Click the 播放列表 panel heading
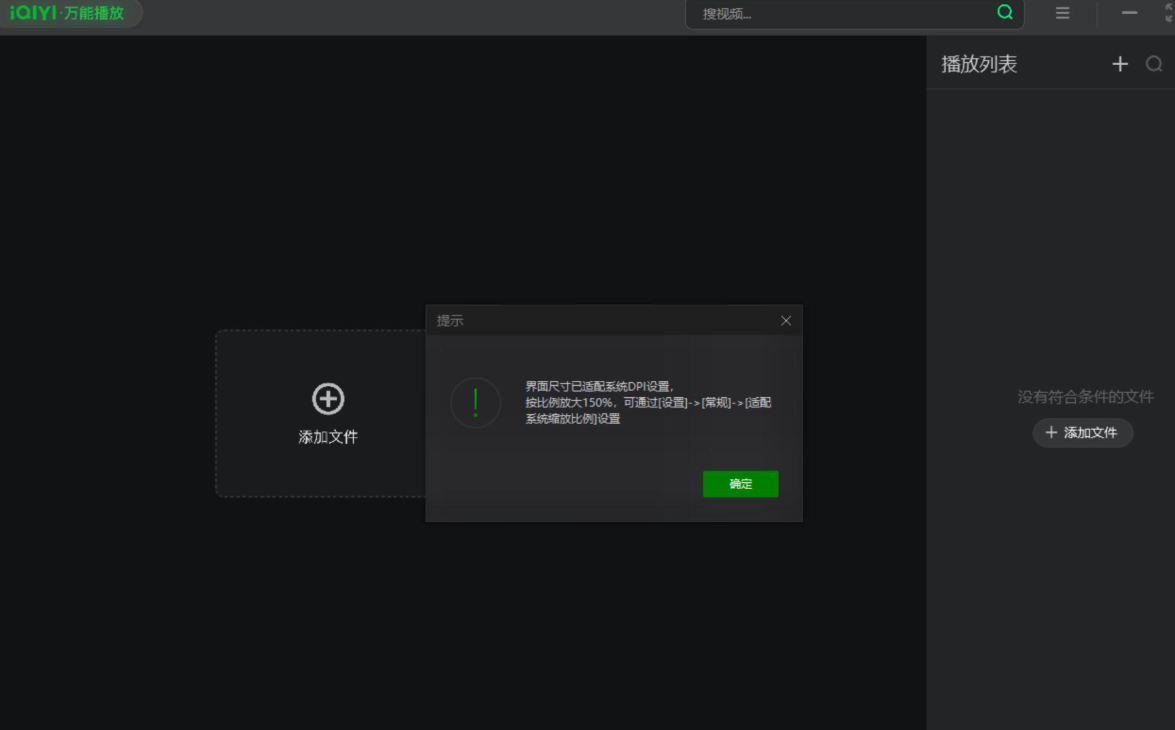The image size is (1175, 730). tap(979, 64)
